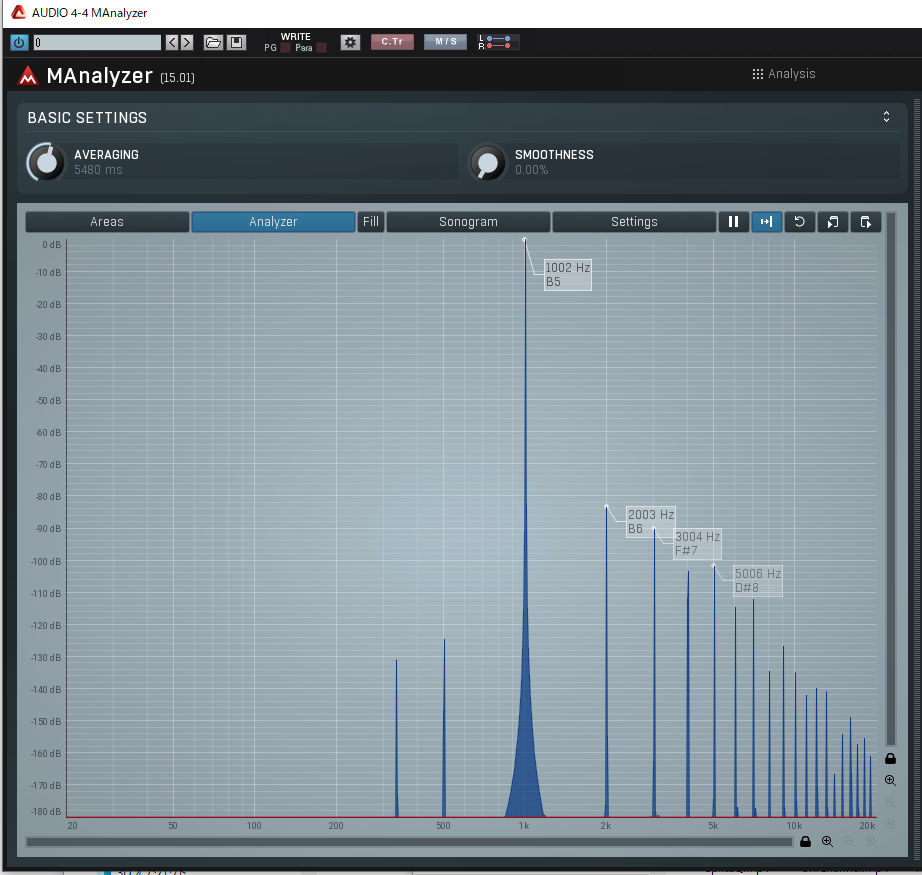Toggle the horizontal axis lock
This screenshot has height=875, width=922.
(805, 842)
